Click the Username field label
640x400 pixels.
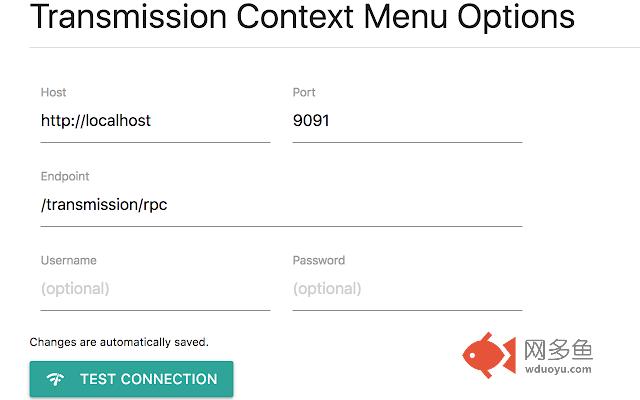pyautogui.click(x=69, y=260)
